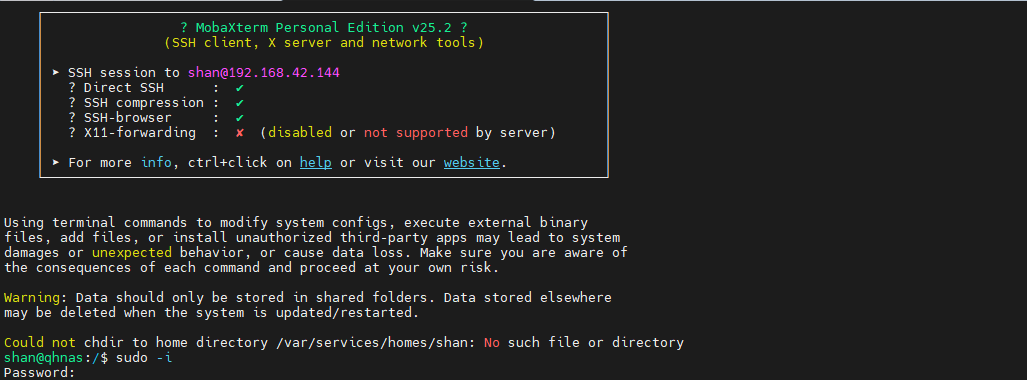Click the 'X11-forwarding' label
The width and height of the screenshot is (1027, 380).
(140, 133)
